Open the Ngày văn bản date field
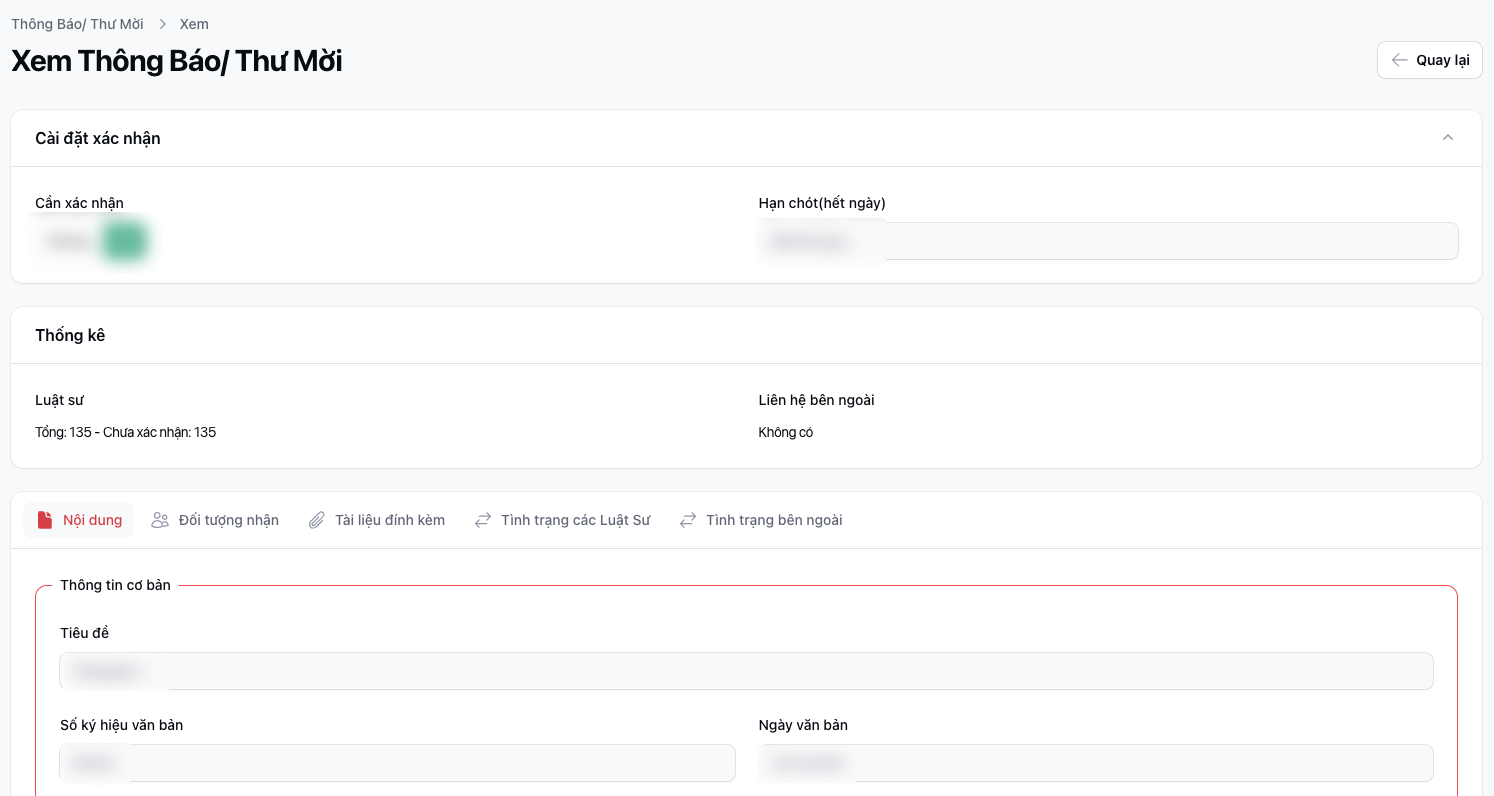This screenshot has width=1494, height=796. (x=1095, y=763)
